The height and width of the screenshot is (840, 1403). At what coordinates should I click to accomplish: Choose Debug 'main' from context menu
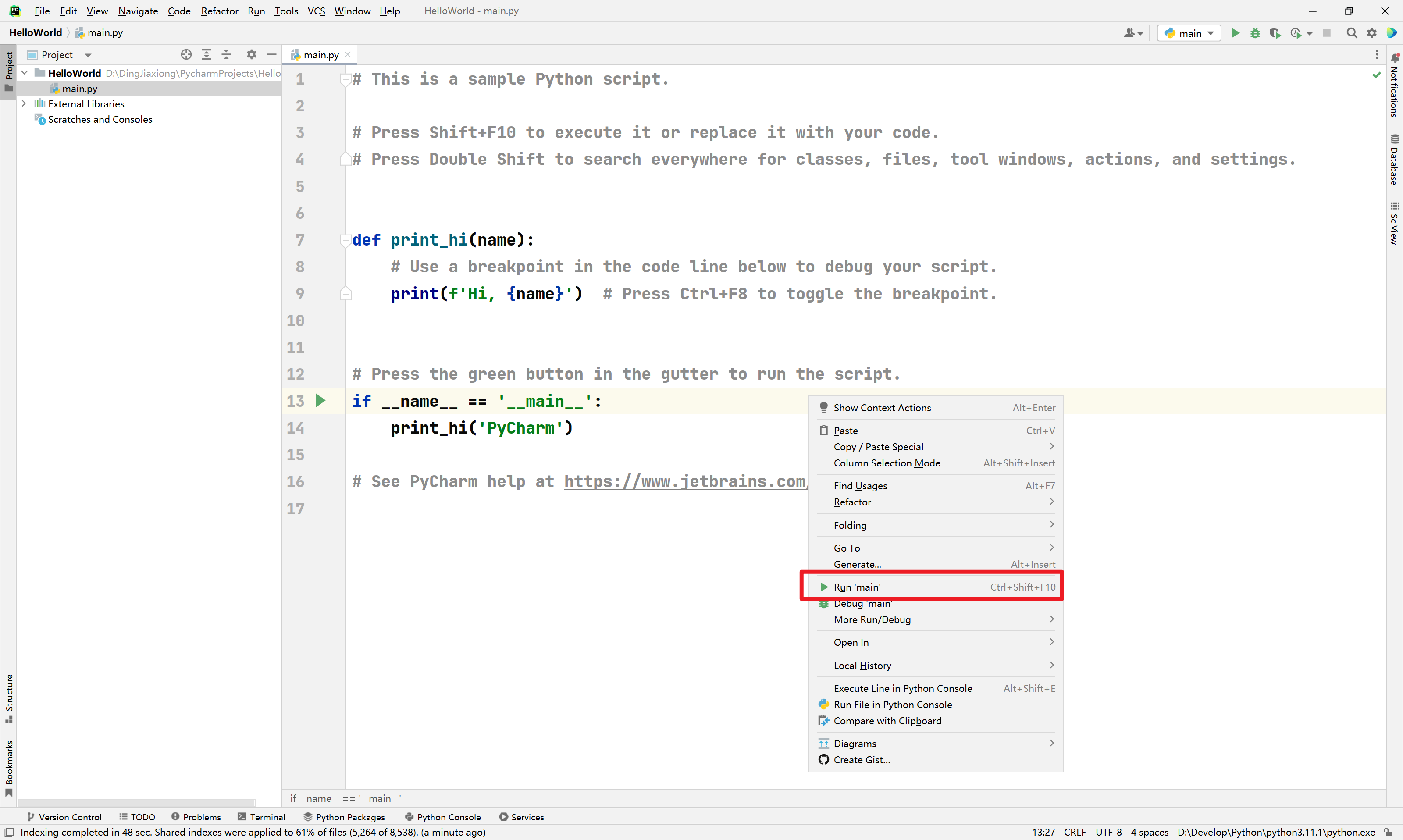(x=936, y=603)
